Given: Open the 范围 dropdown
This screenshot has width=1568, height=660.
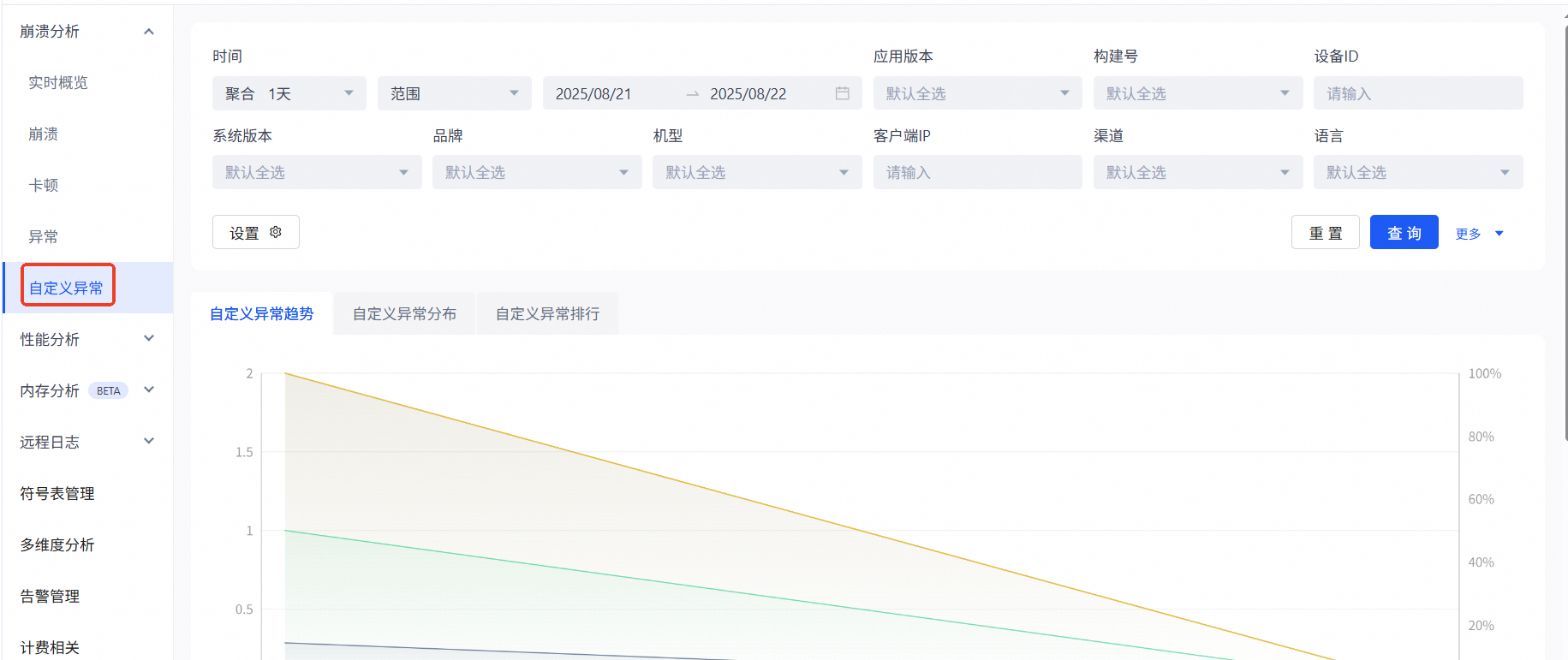Looking at the screenshot, I should (455, 93).
